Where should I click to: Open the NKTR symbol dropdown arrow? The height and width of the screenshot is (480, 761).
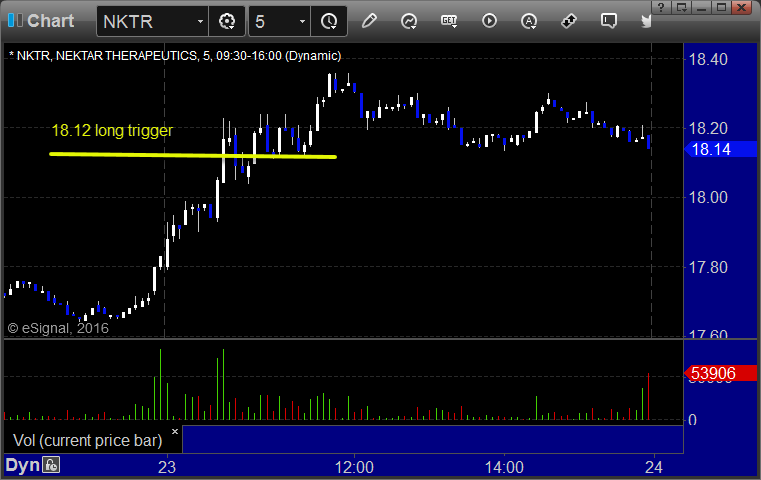click(200, 21)
